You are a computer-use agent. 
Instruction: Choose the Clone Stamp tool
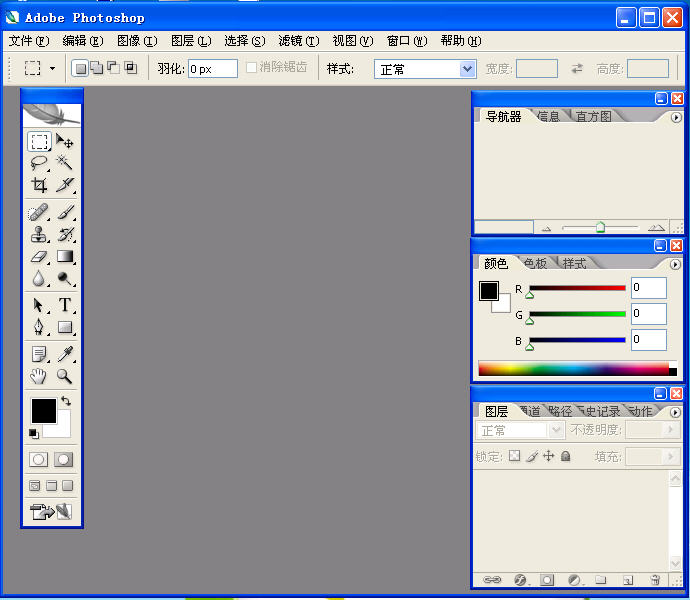pyautogui.click(x=39, y=235)
